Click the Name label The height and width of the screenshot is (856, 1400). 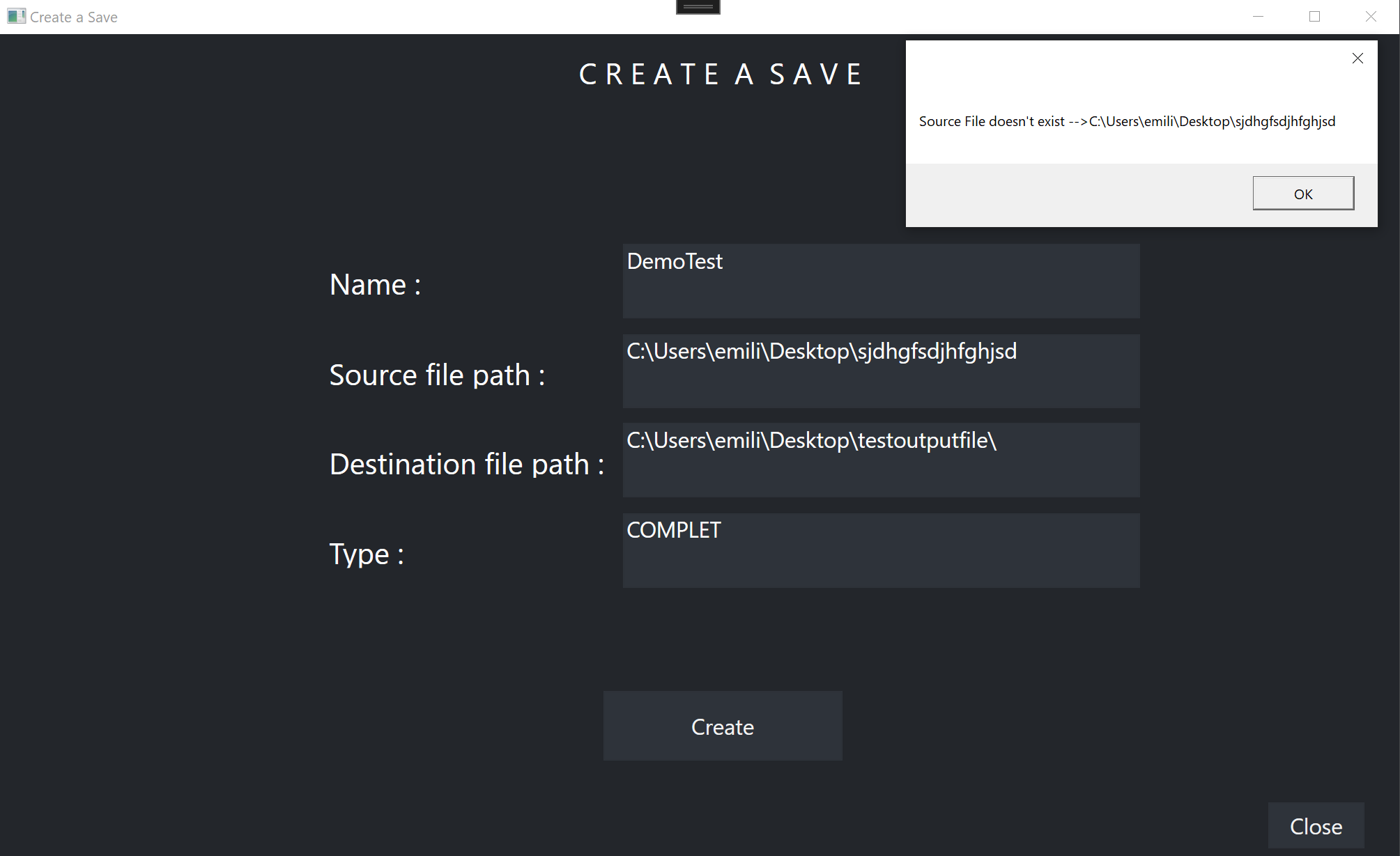coord(374,284)
